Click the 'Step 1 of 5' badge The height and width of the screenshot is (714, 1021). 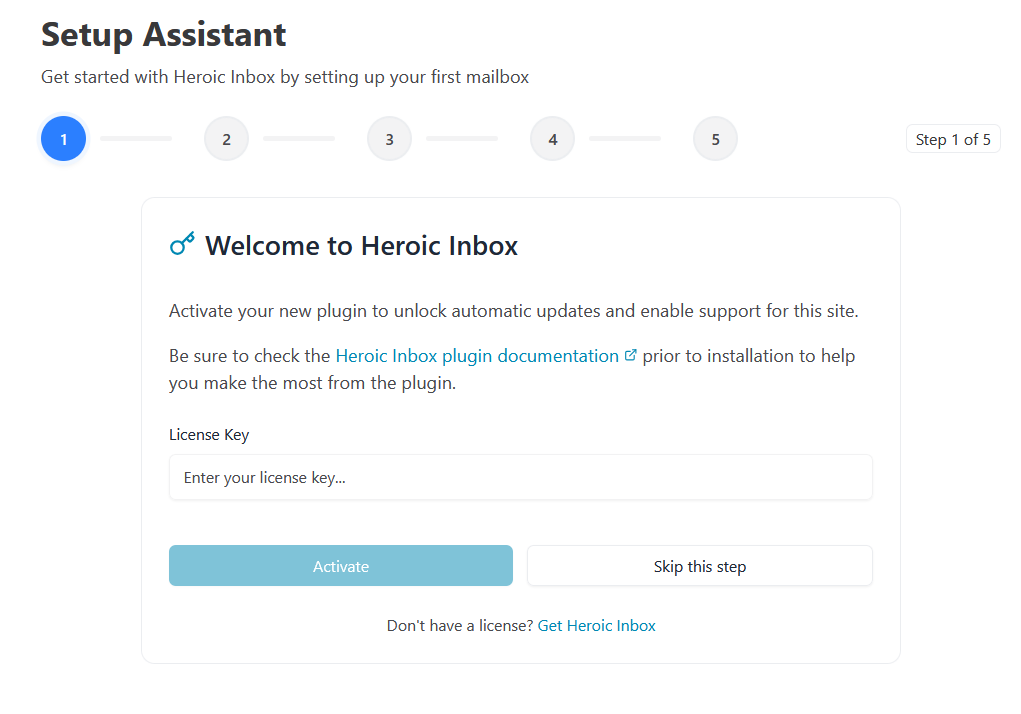point(952,139)
